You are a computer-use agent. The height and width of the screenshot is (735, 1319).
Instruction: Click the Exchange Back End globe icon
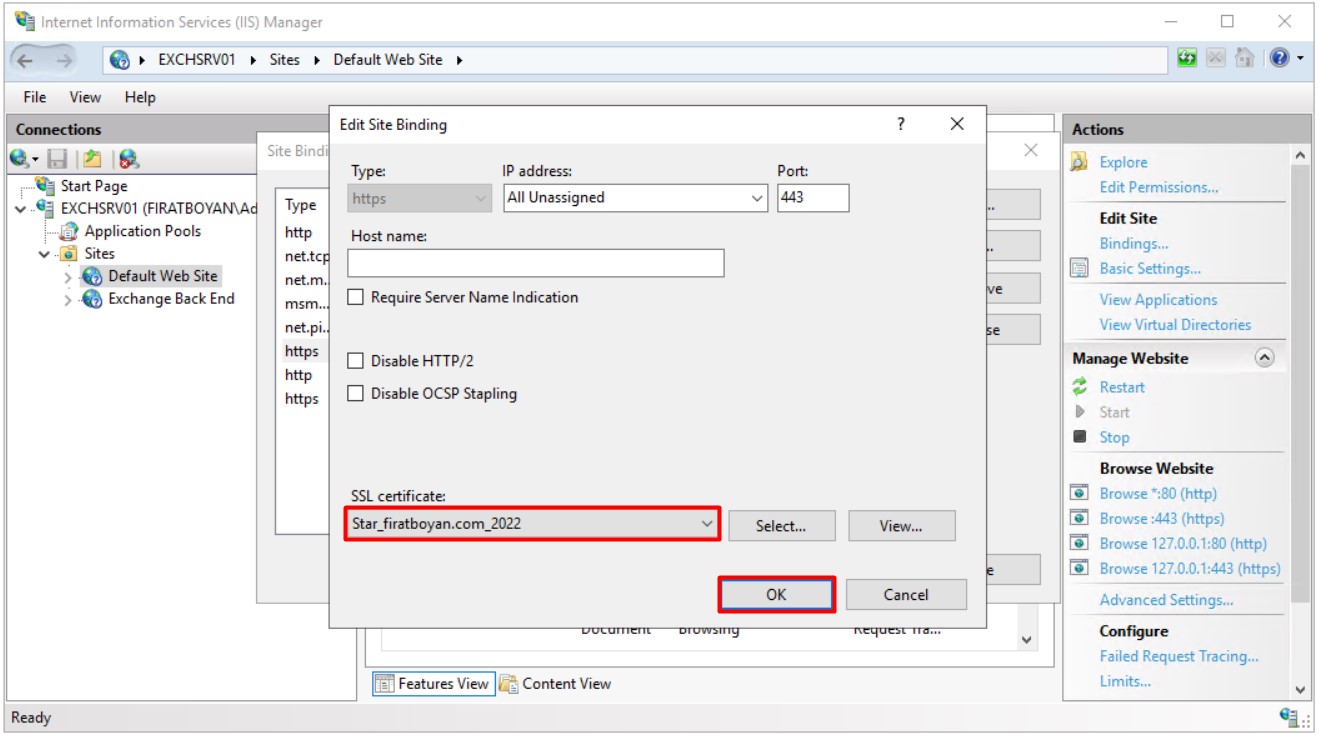coord(92,298)
